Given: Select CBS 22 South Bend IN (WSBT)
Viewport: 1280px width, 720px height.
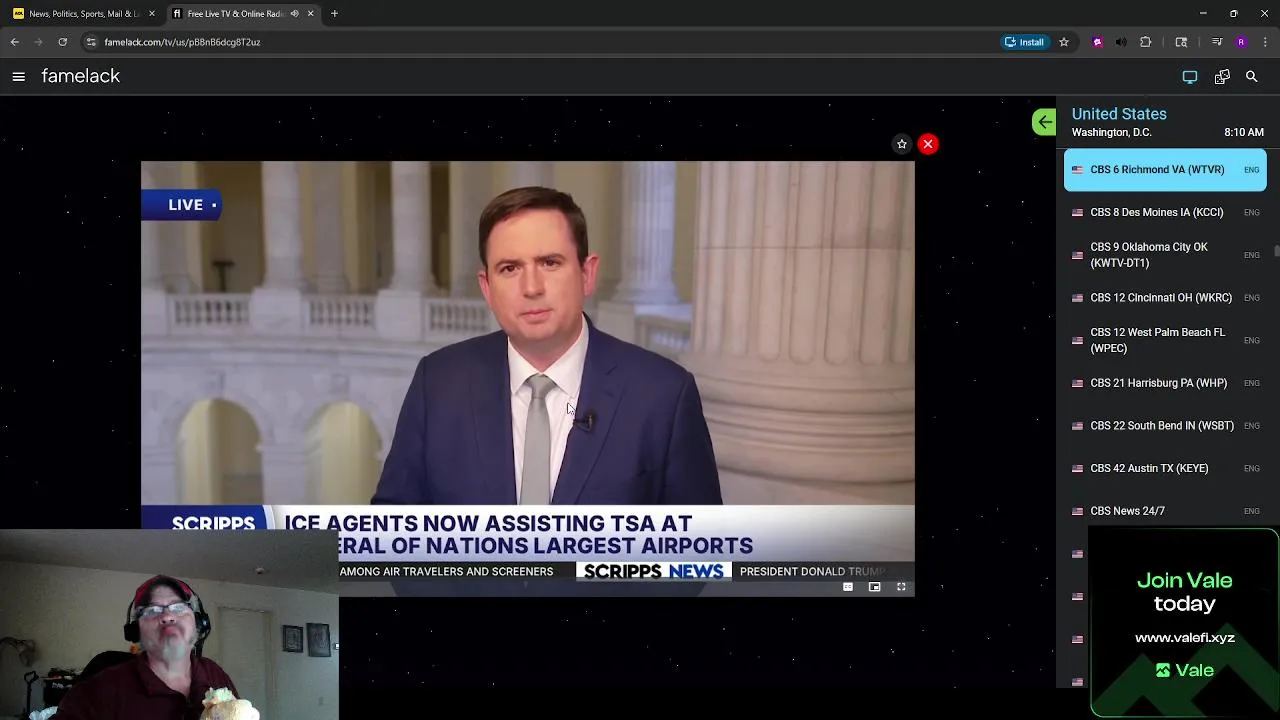Looking at the screenshot, I should tap(1165, 426).
